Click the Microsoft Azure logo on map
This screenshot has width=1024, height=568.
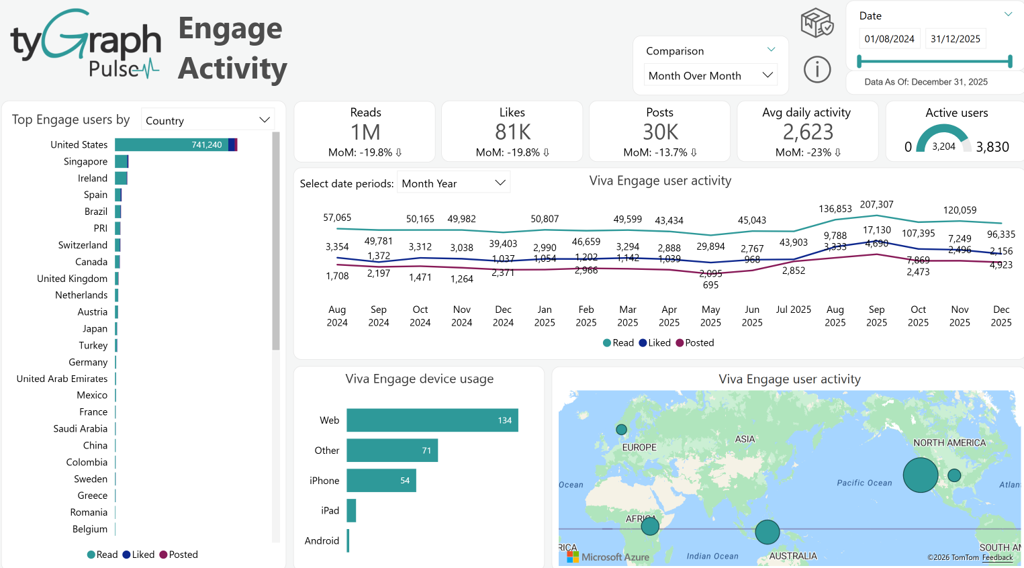click(608, 557)
